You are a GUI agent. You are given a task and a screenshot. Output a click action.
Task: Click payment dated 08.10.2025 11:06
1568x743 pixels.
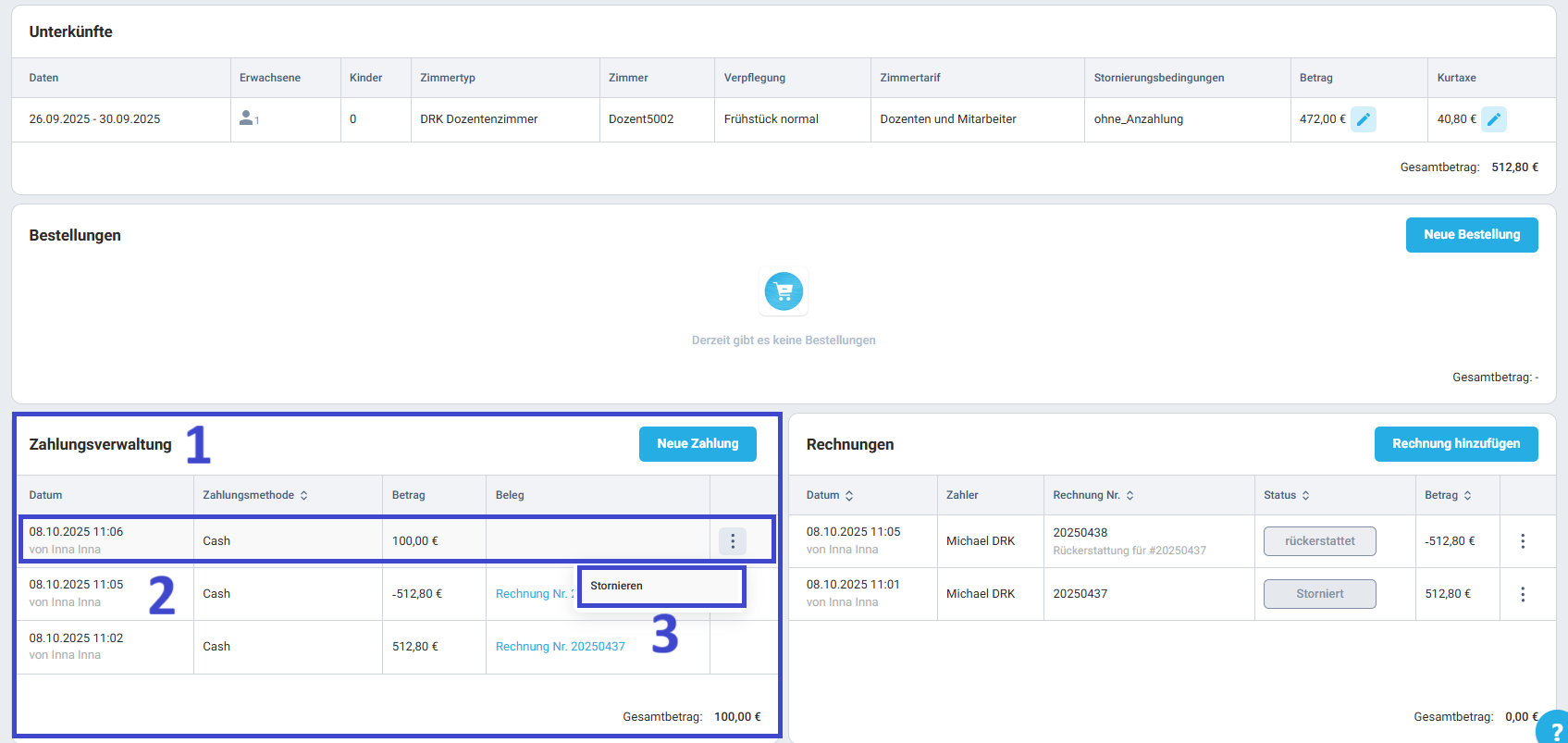pyautogui.click(x=76, y=532)
